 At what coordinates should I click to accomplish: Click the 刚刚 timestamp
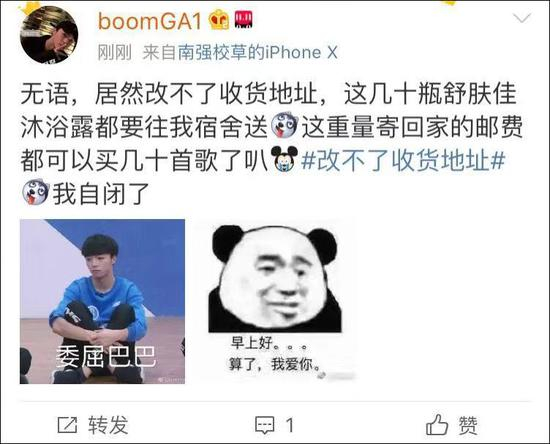point(114,53)
